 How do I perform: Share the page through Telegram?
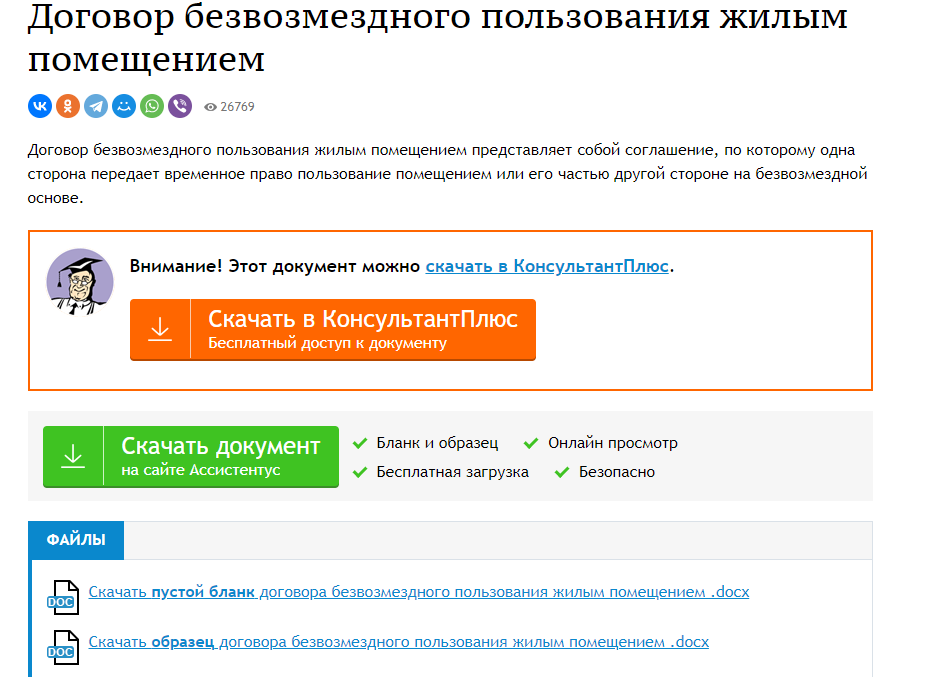[96, 106]
